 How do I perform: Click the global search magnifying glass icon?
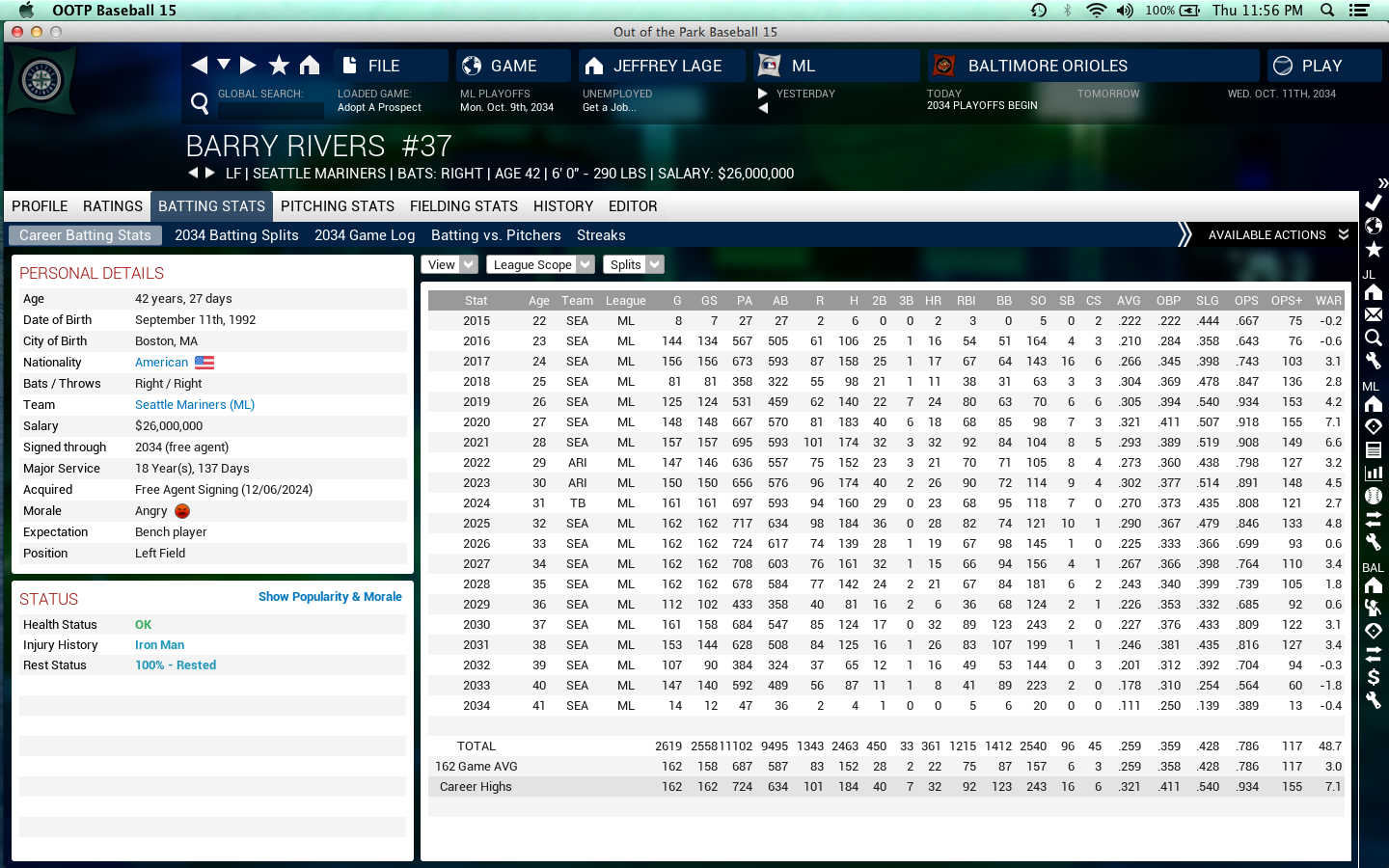(200, 103)
